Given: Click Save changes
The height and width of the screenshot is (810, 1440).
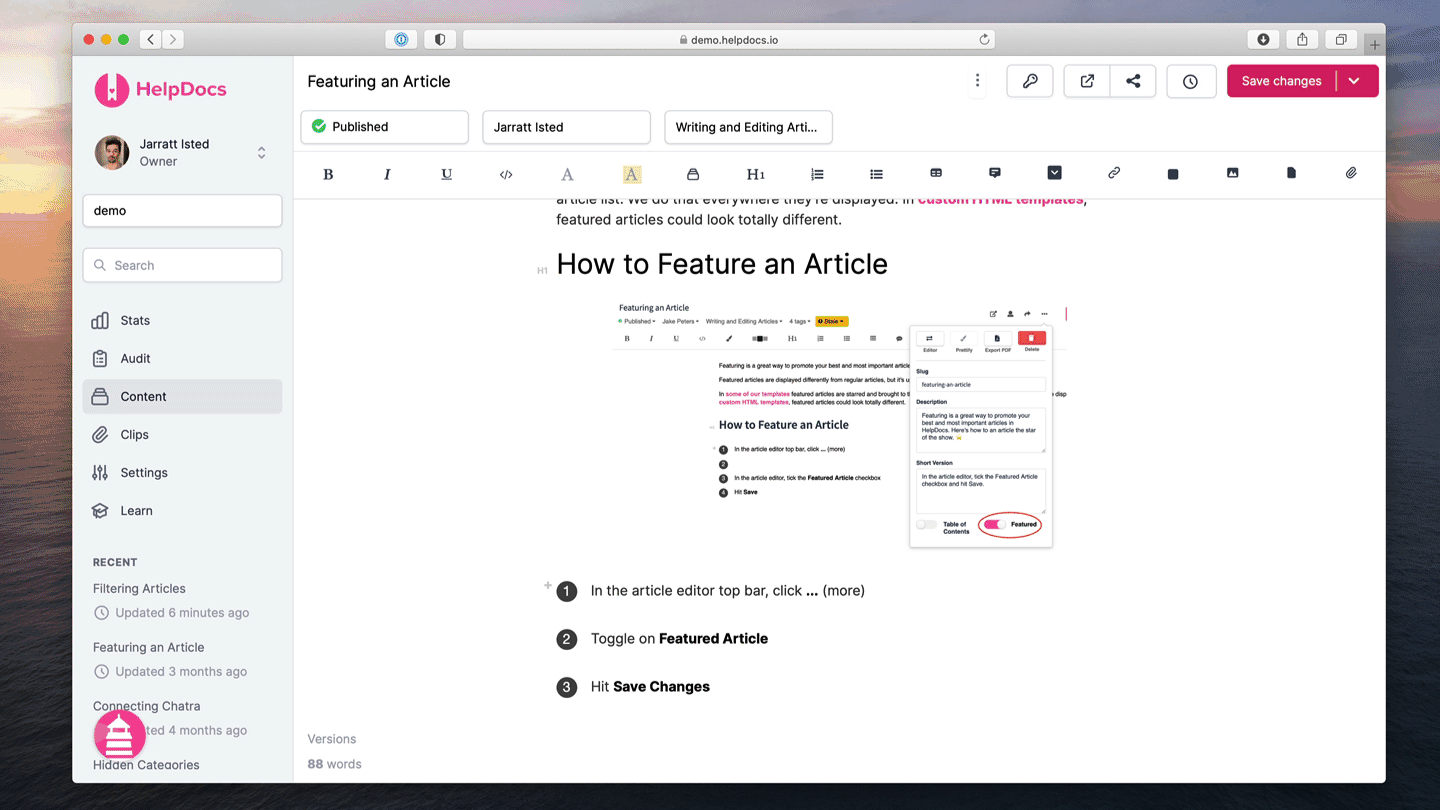Looking at the screenshot, I should click(x=1281, y=81).
